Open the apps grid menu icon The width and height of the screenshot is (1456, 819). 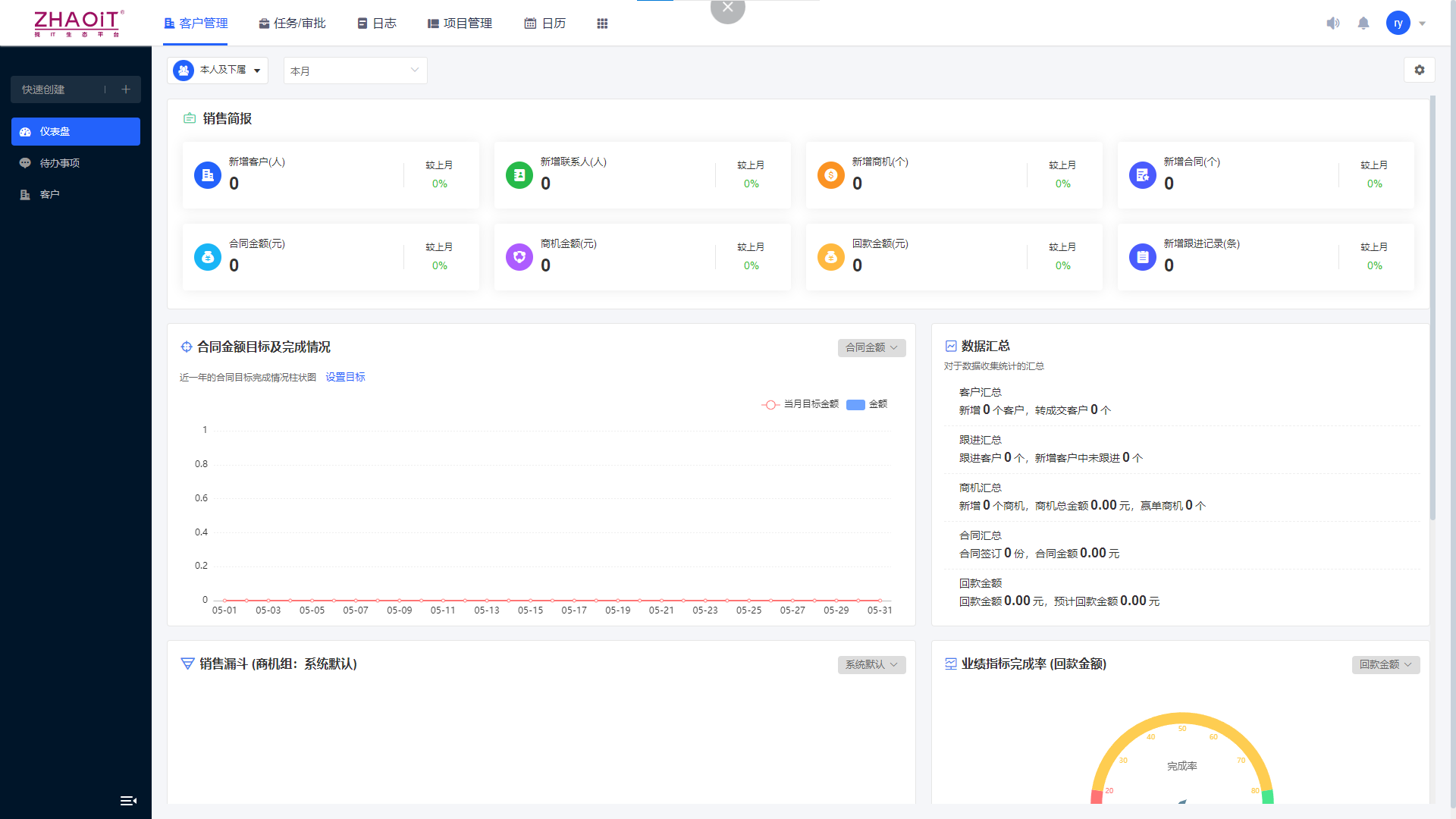602,24
